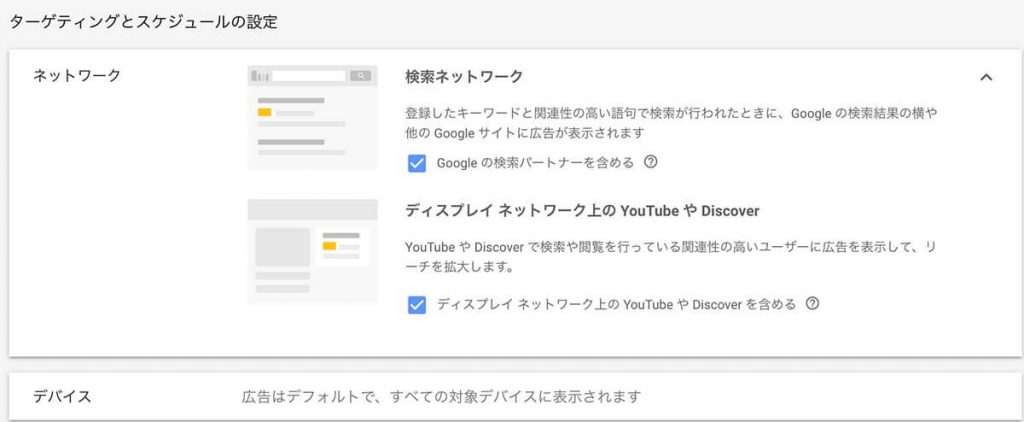Click the ディスプレイ ネットワーク上の YouTube や Discover heading
Screen dimensions: 1024x422
tap(583, 211)
